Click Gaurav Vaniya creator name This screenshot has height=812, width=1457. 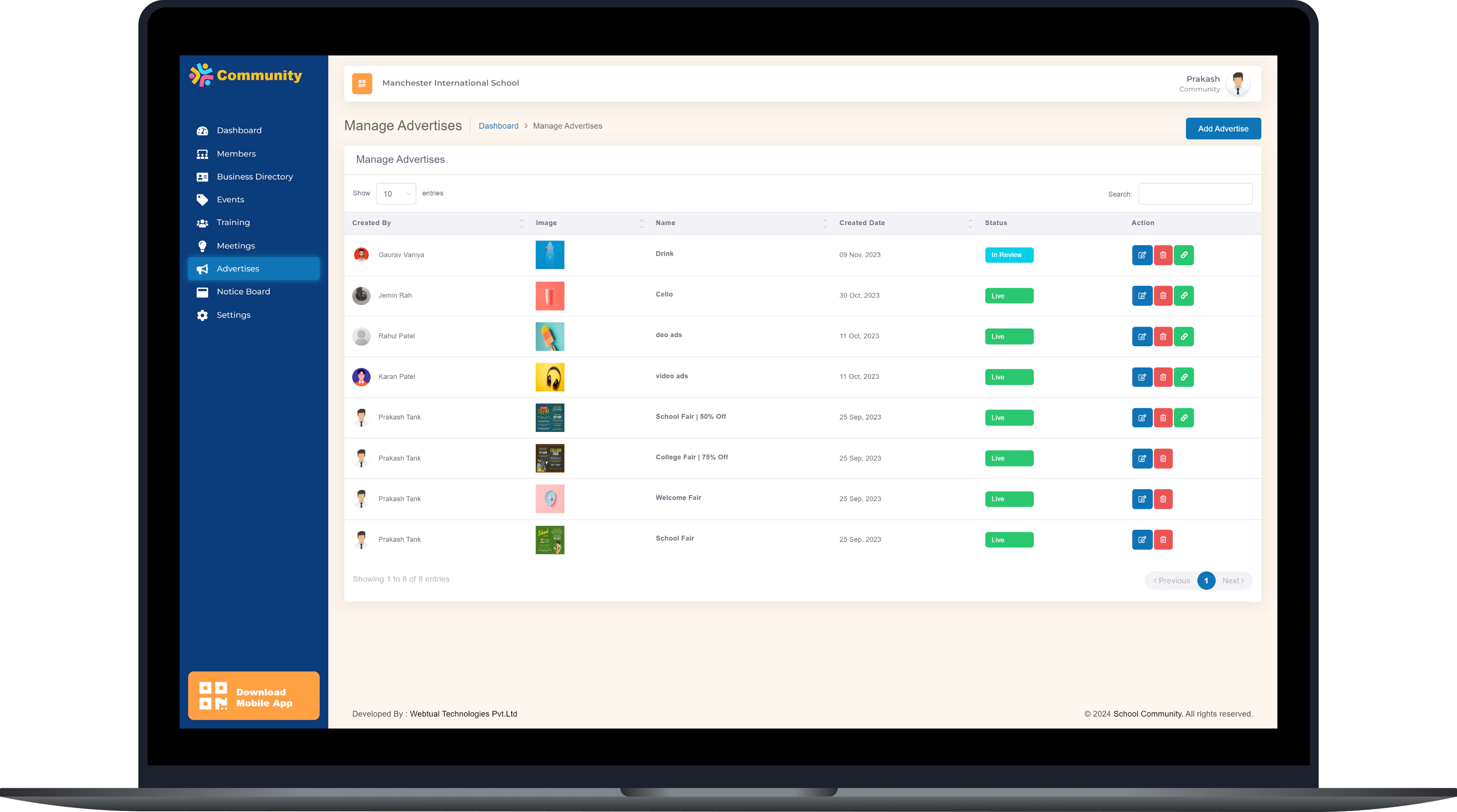click(x=401, y=255)
